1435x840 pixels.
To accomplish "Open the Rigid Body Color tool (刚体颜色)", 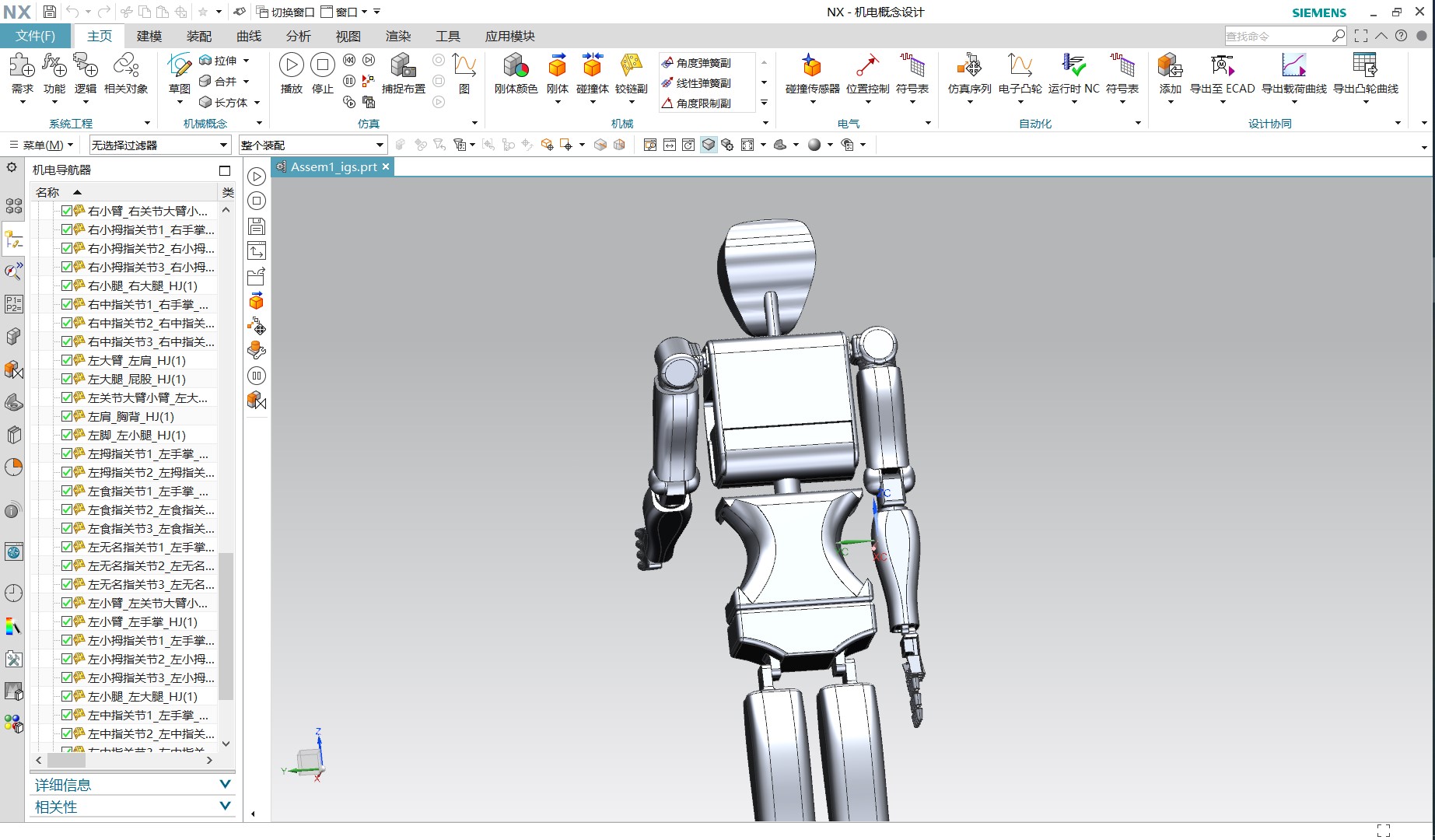I will click(516, 74).
